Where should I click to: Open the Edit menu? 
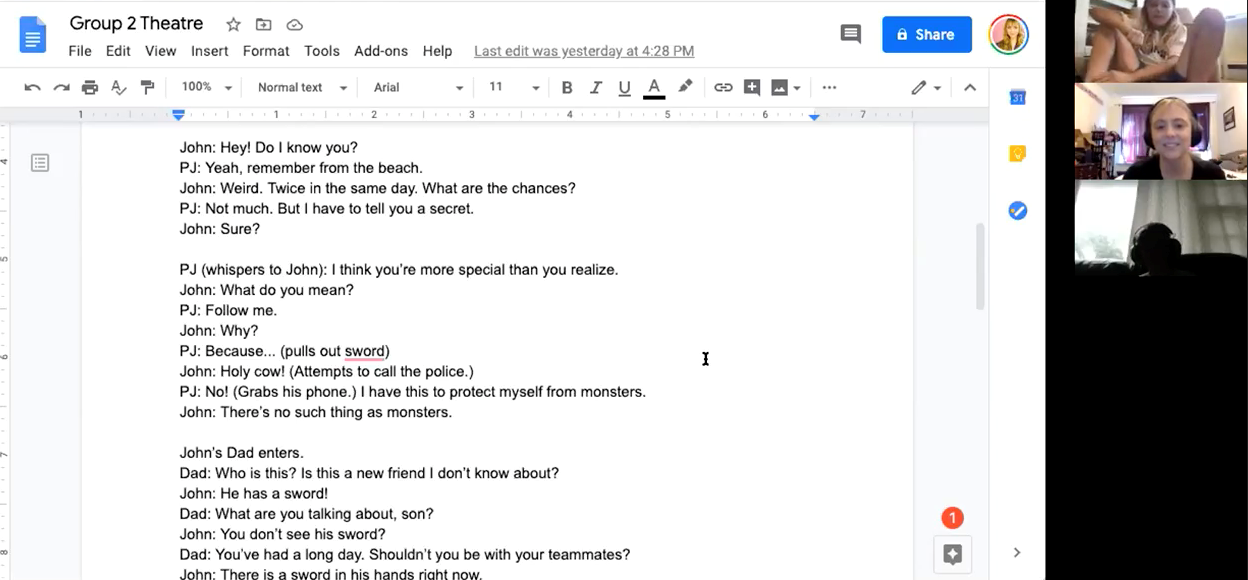coord(118,51)
